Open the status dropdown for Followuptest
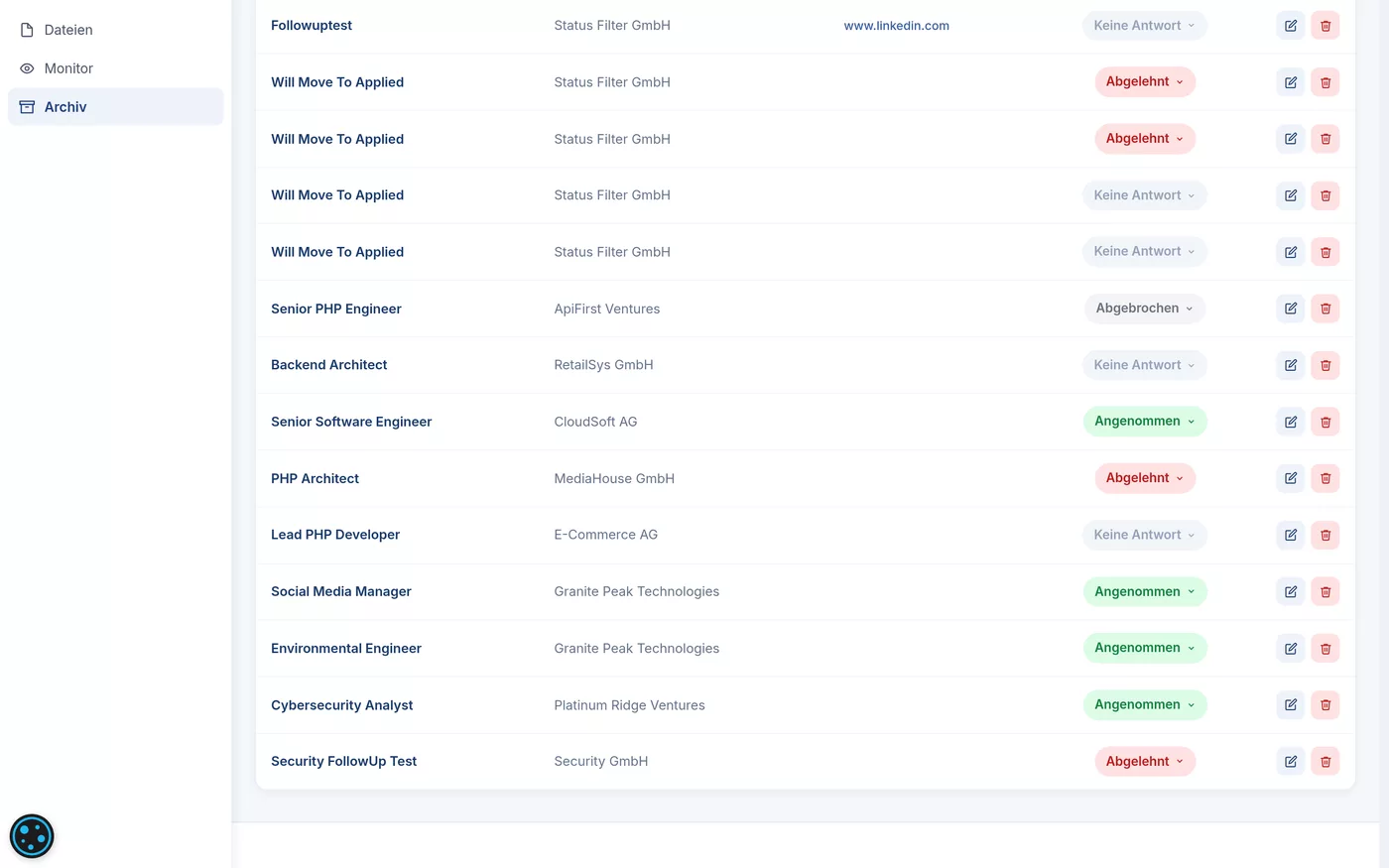This screenshot has height=868, width=1389. click(1145, 26)
